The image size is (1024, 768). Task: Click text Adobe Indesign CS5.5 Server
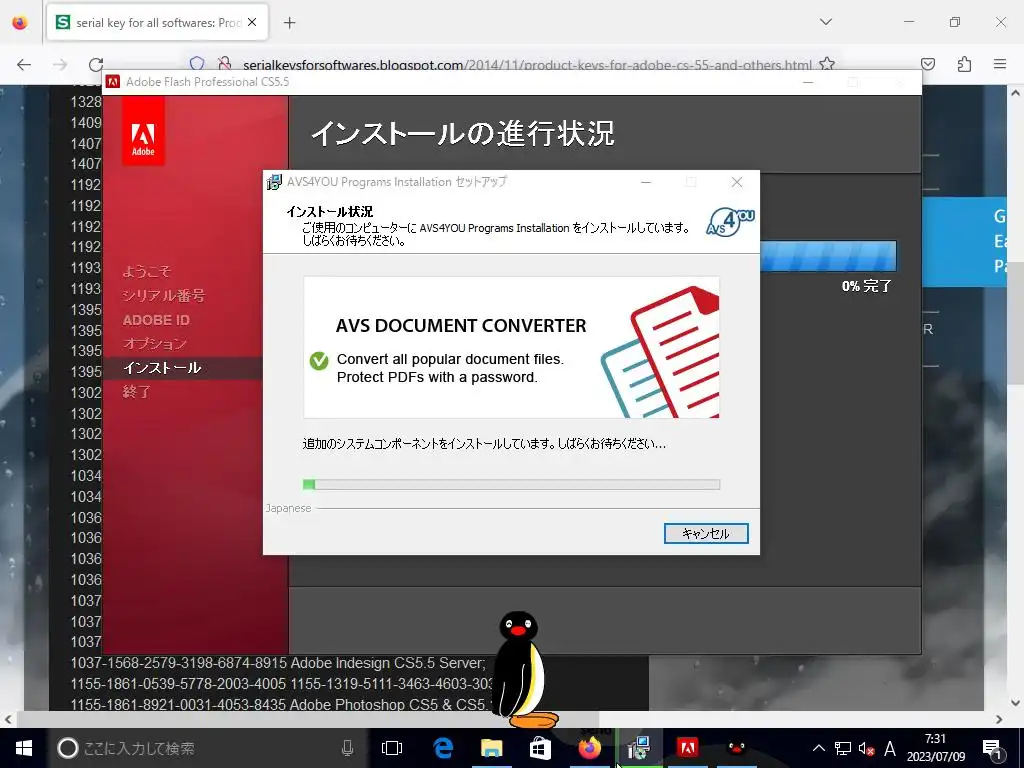pos(388,663)
